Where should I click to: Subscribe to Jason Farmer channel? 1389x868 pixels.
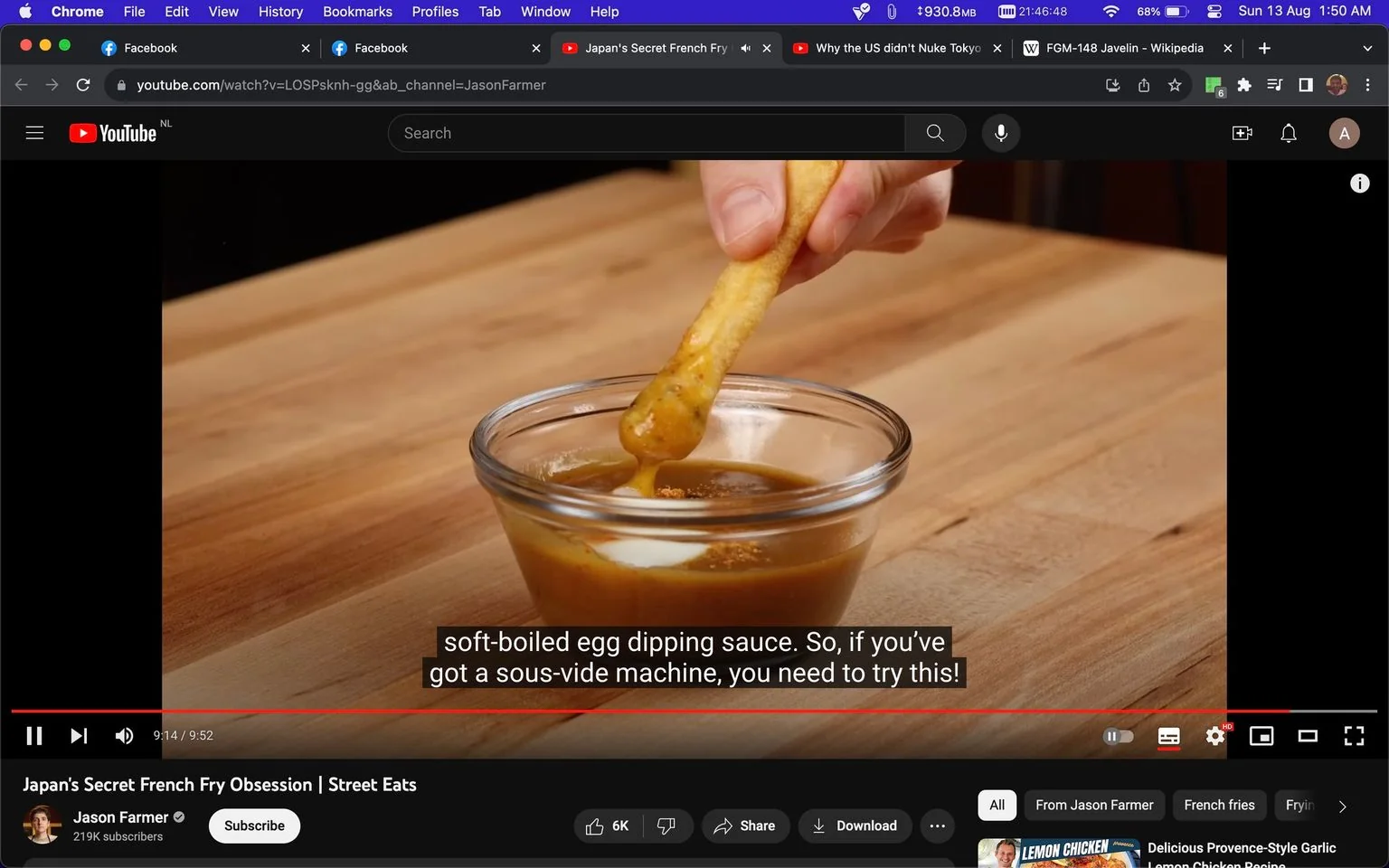[x=254, y=826]
